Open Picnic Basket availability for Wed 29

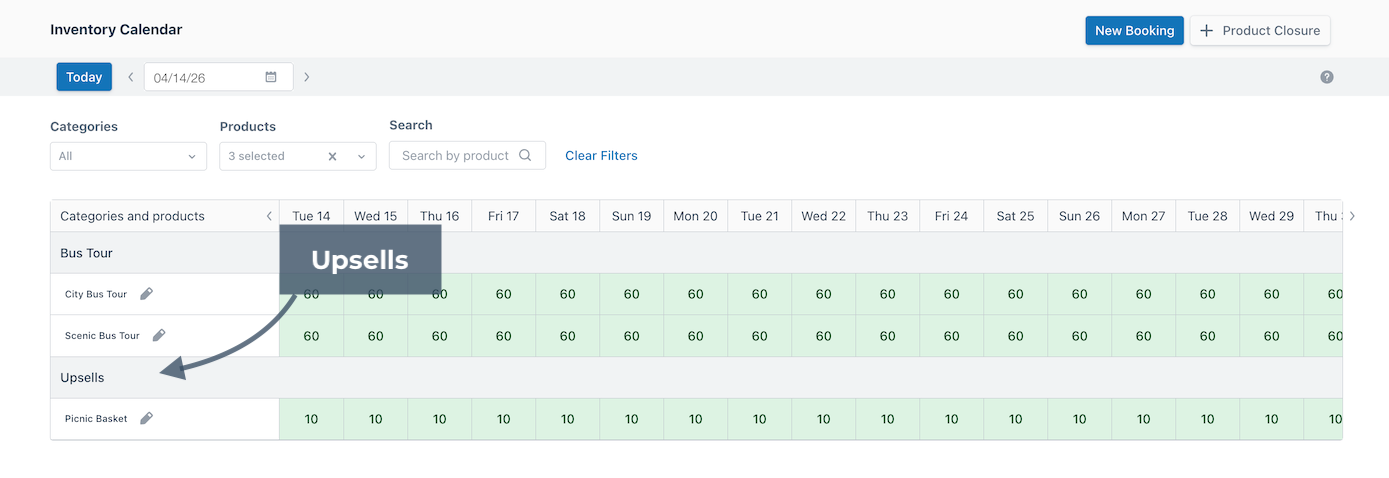tap(1271, 419)
